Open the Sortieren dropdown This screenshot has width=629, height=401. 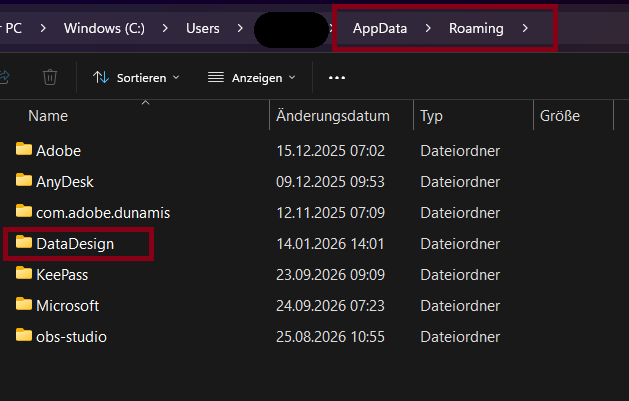pos(136,77)
